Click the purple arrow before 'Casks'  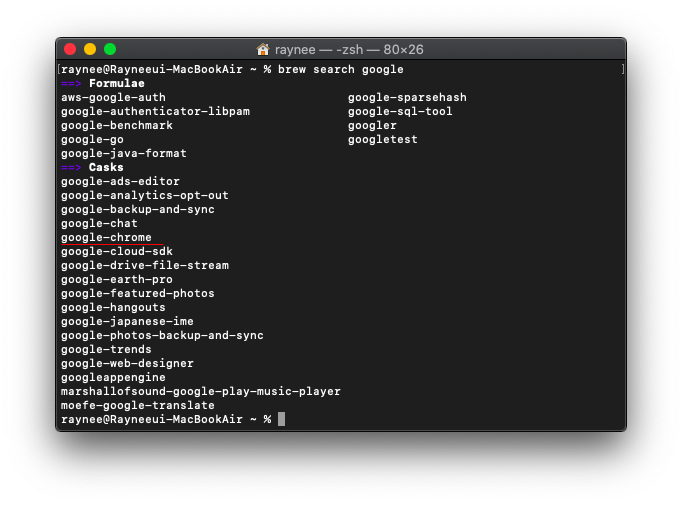[x=71, y=167]
